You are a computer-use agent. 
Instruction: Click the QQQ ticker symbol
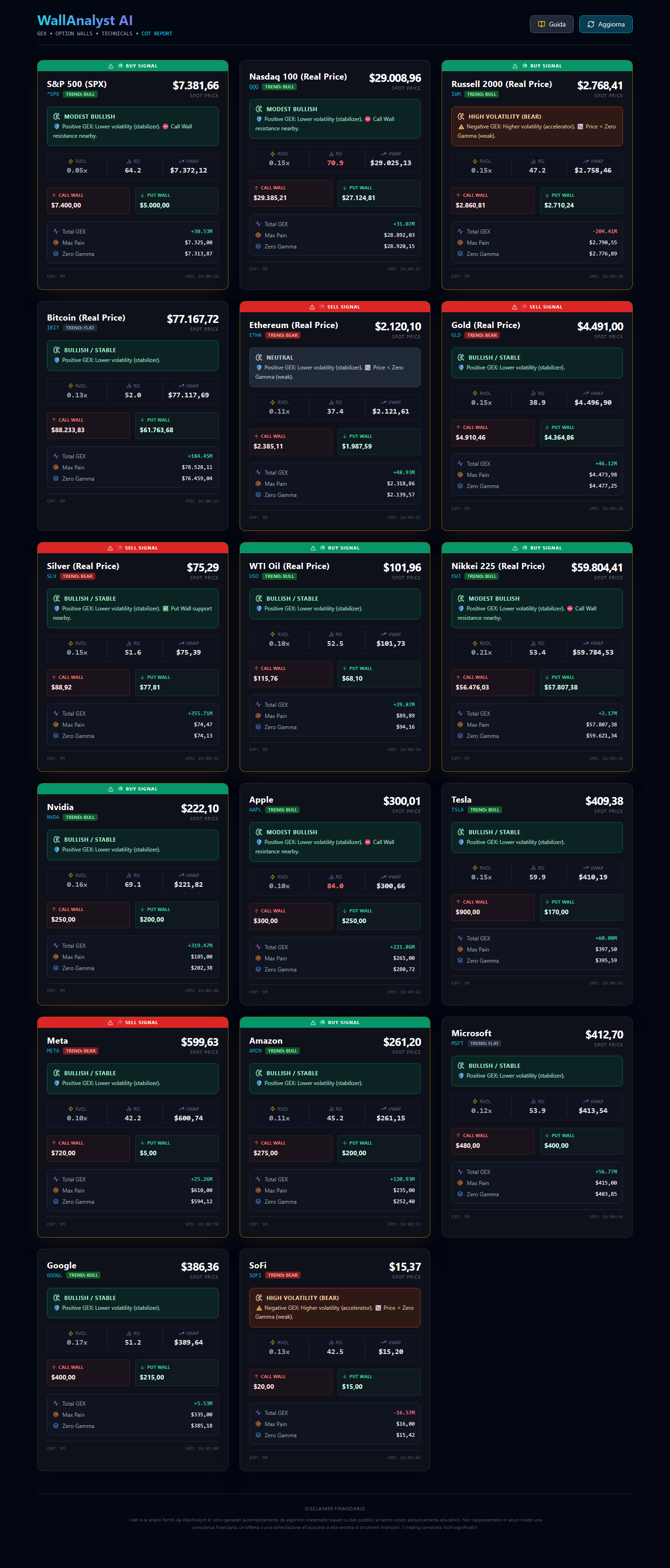pyautogui.click(x=254, y=87)
